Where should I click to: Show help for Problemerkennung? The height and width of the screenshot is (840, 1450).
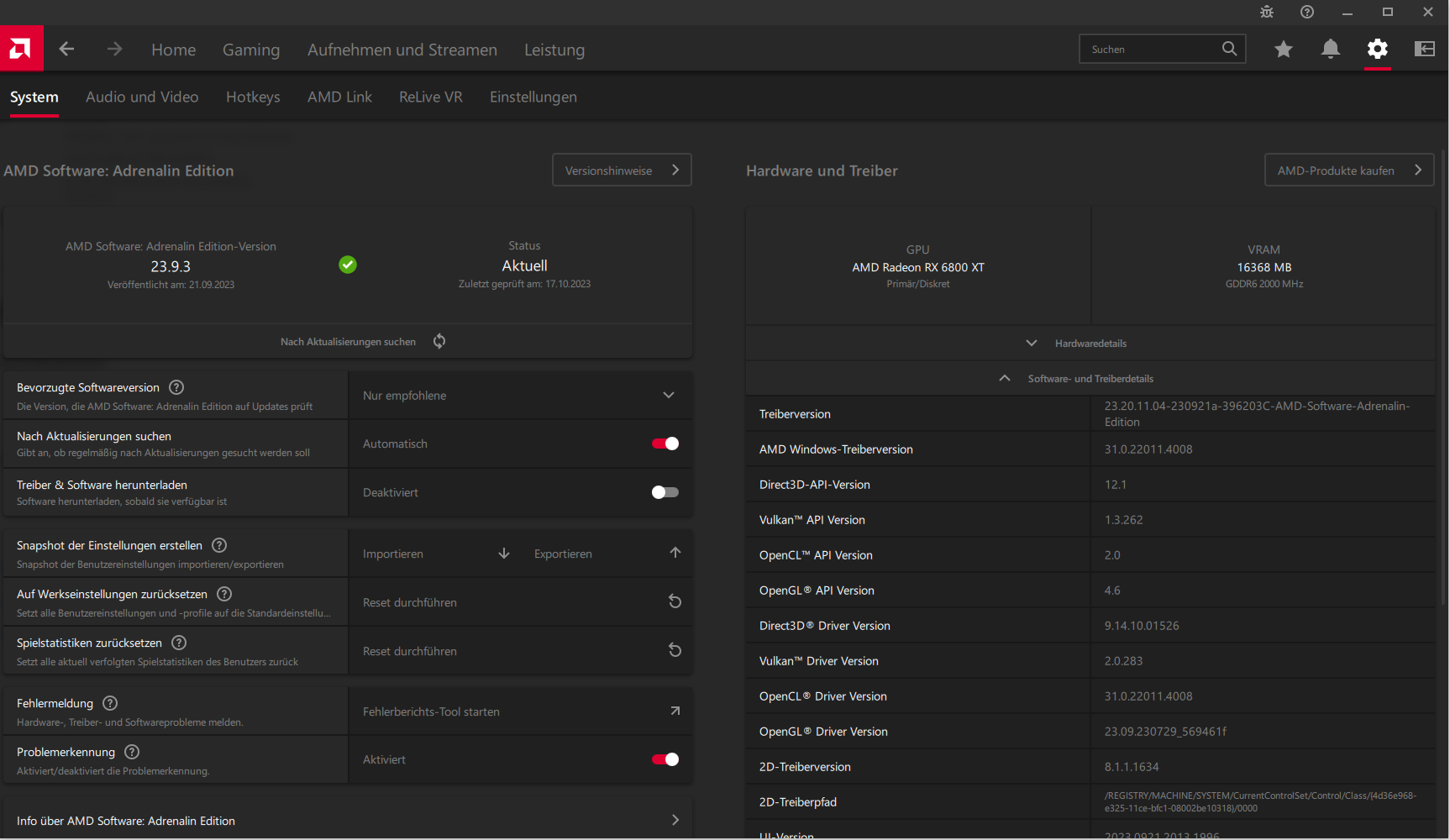pyautogui.click(x=132, y=752)
